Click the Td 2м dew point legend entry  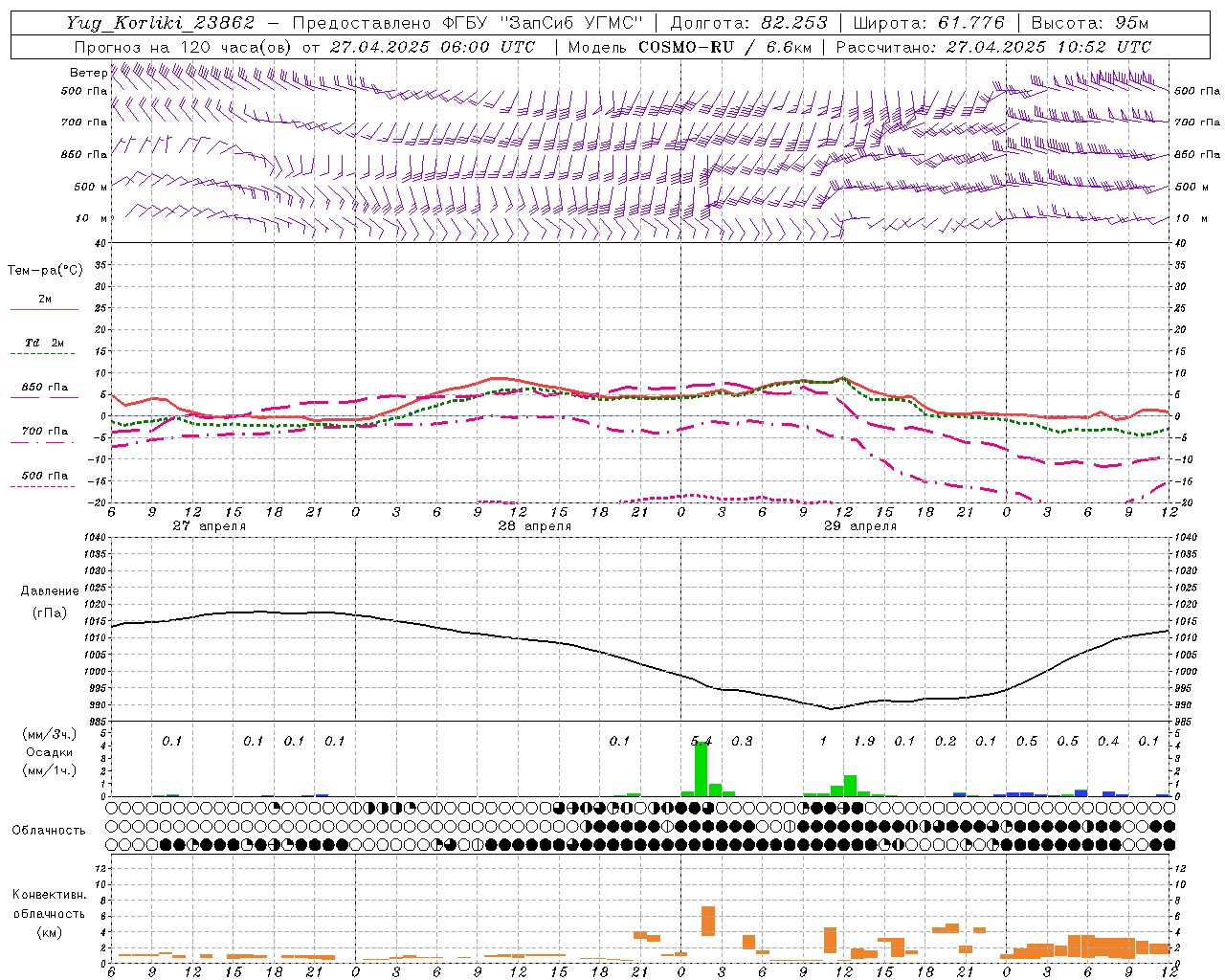pos(44,343)
